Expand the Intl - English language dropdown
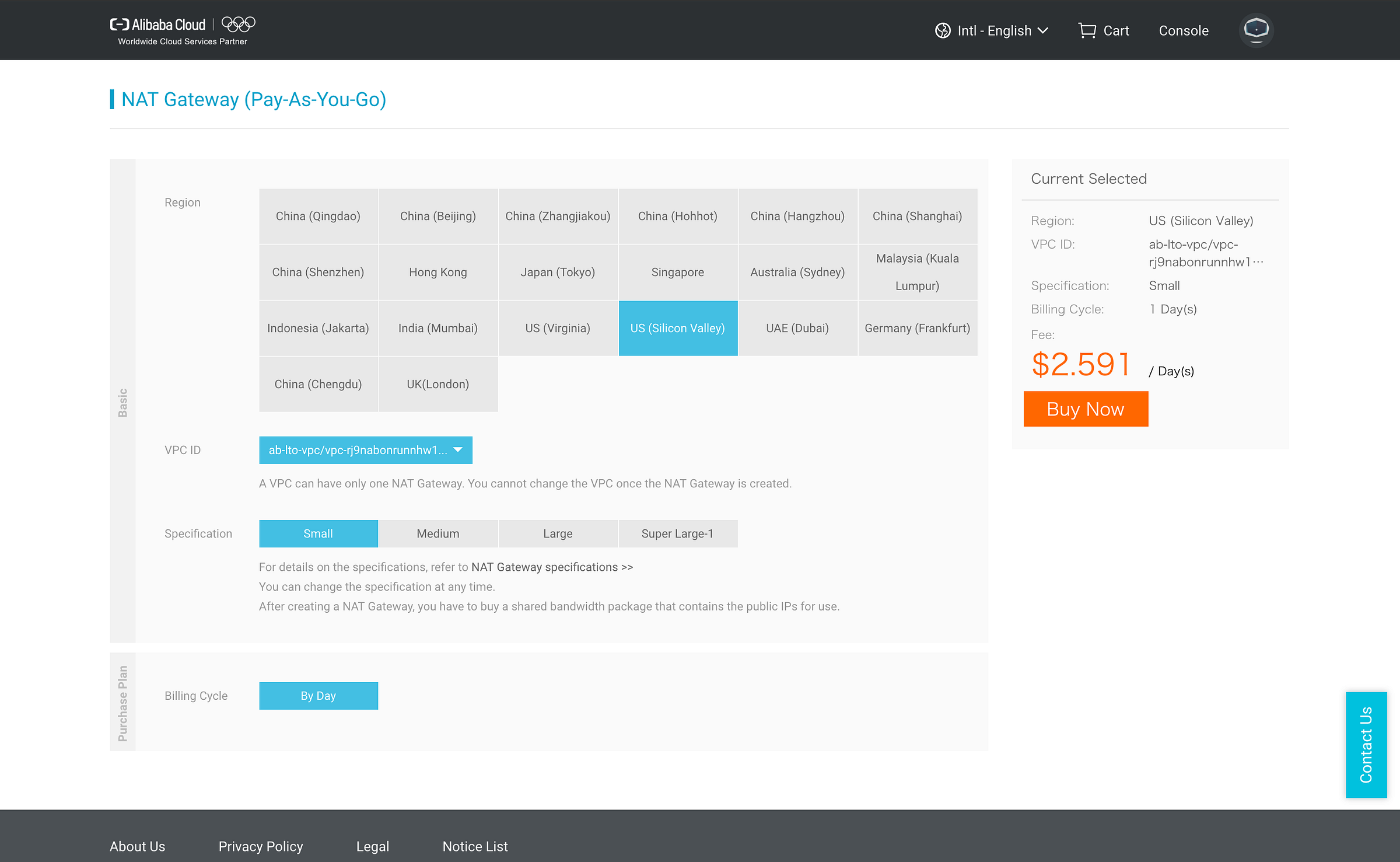The height and width of the screenshot is (862, 1400). click(1002, 30)
